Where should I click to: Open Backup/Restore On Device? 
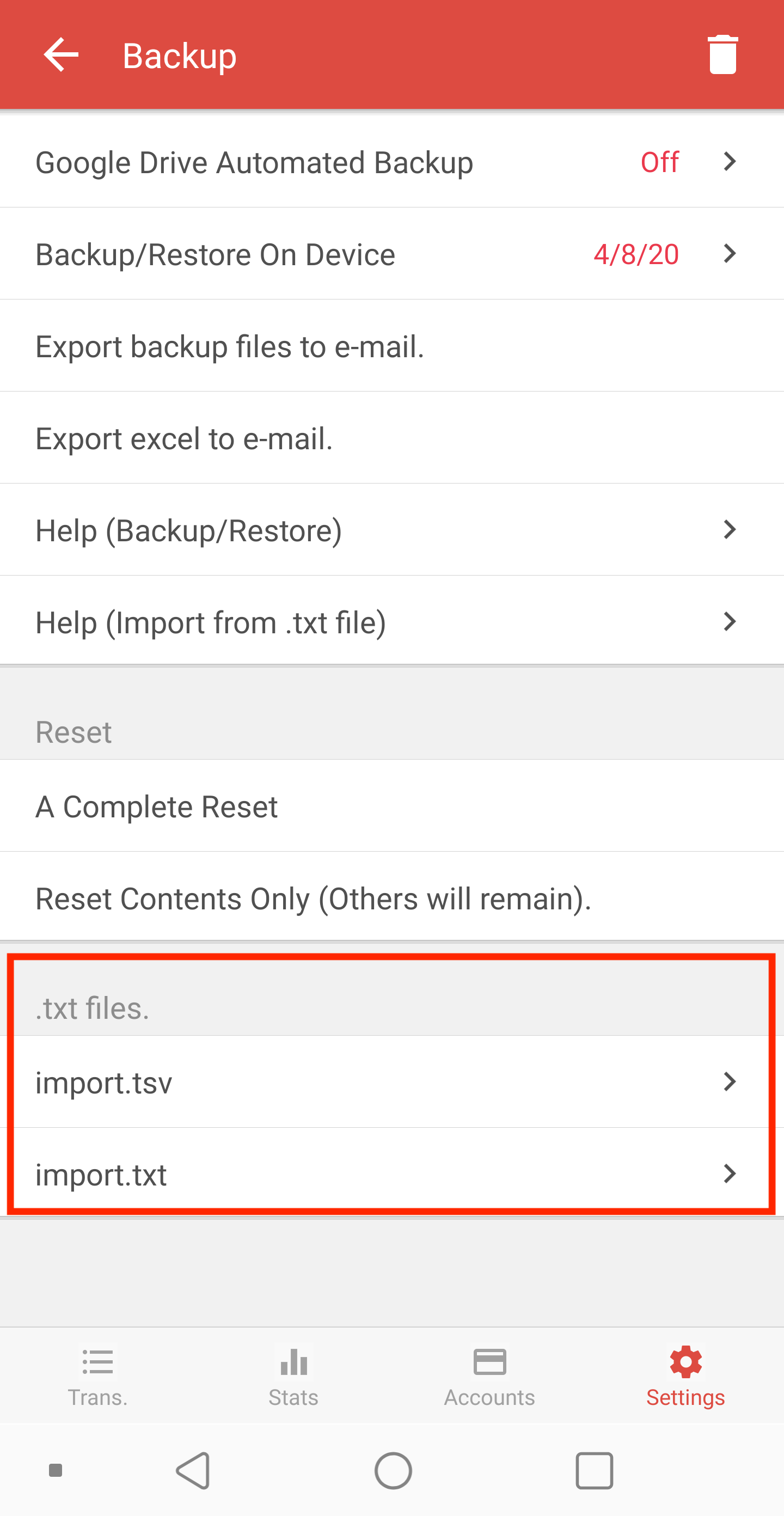point(392,254)
